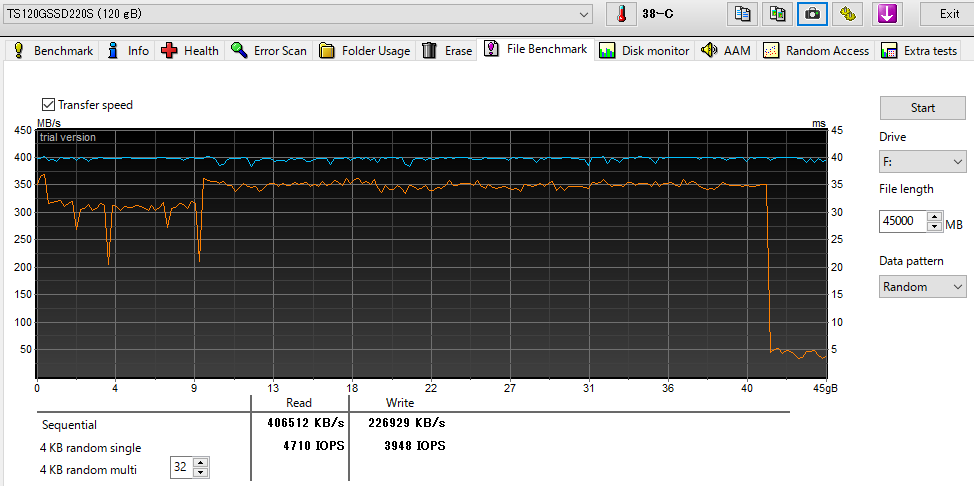Open the Random Access tab
This screenshot has height=486, width=974.
(816, 51)
